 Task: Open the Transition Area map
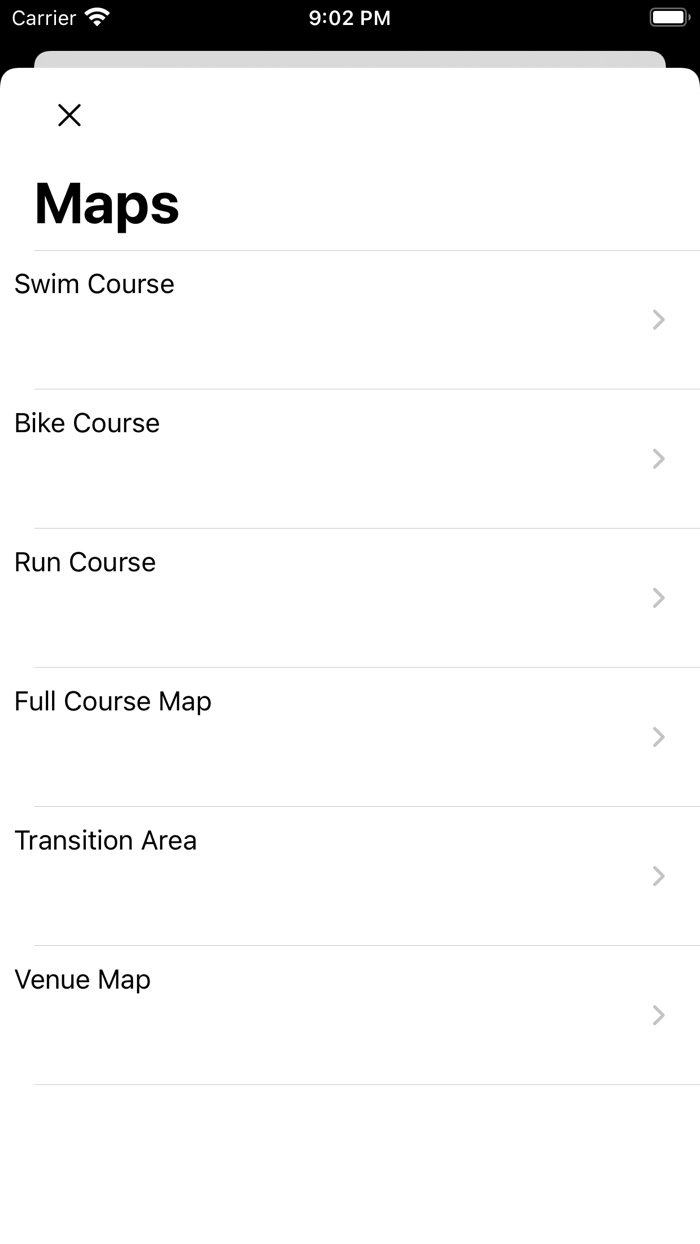click(105, 840)
